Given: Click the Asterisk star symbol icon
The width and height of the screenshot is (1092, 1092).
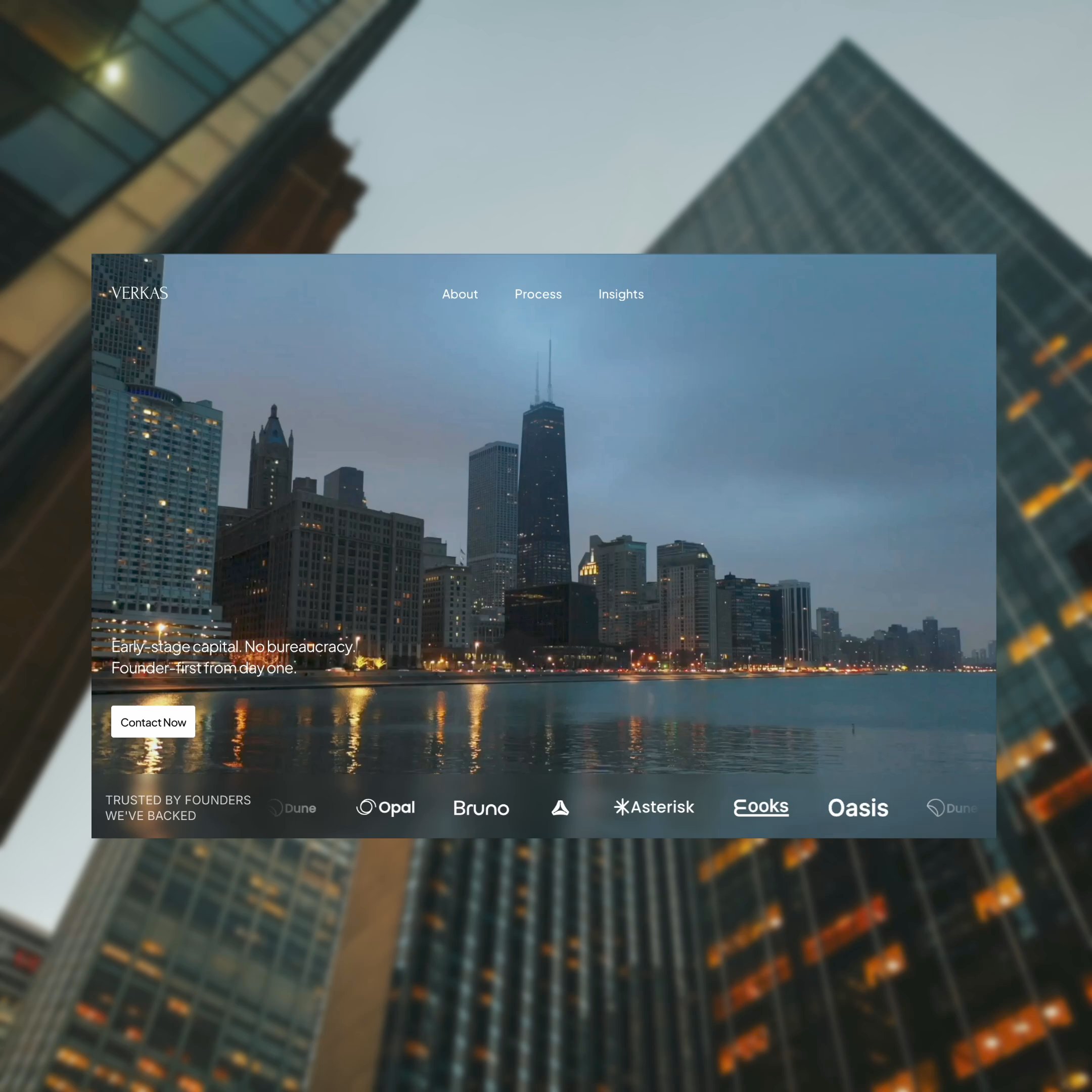Looking at the screenshot, I should (x=621, y=807).
